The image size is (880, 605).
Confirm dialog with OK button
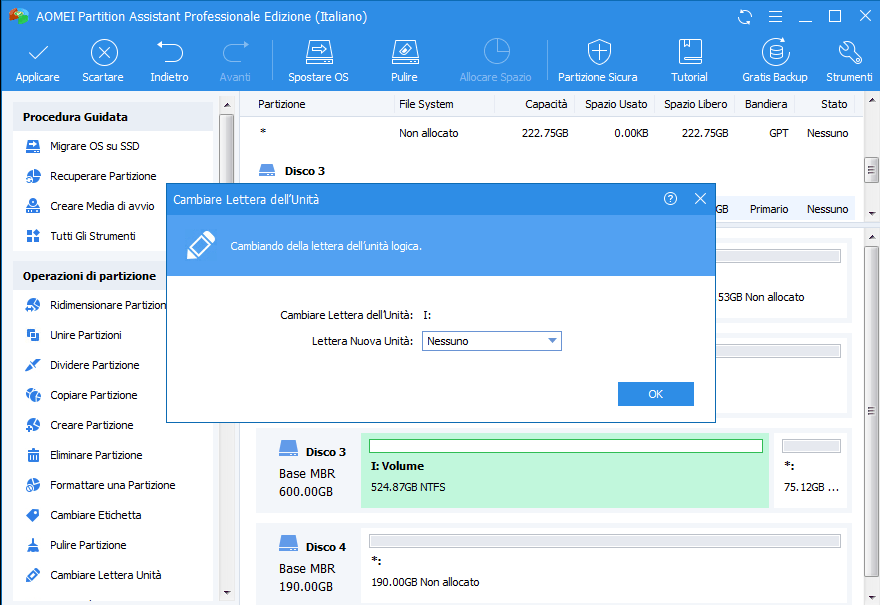(655, 394)
